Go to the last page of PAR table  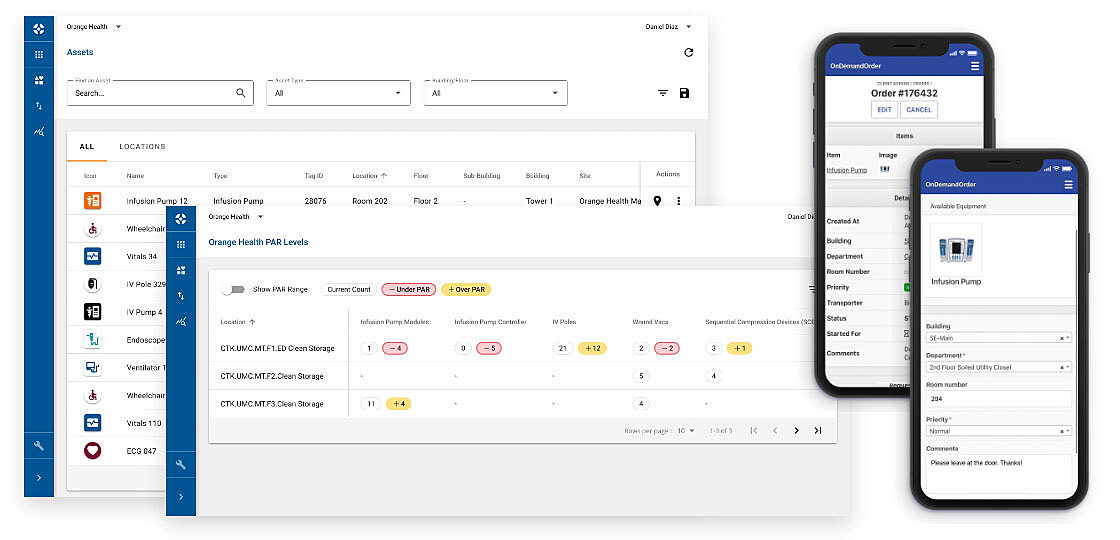click(817, 431)
